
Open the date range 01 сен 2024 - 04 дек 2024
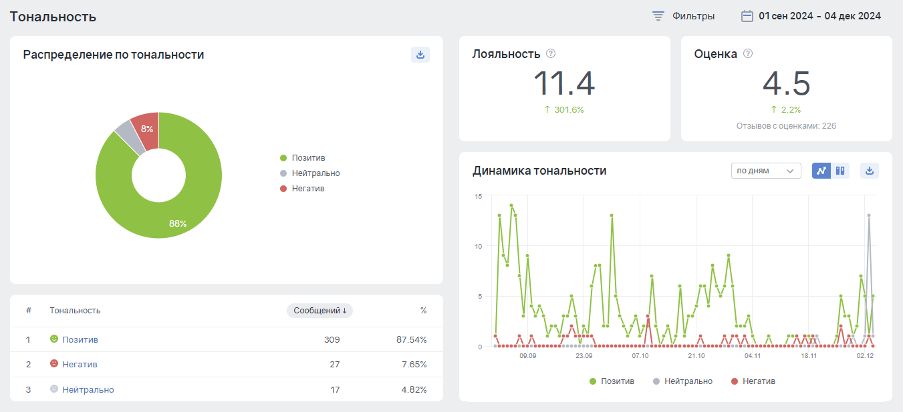(819, 16)
